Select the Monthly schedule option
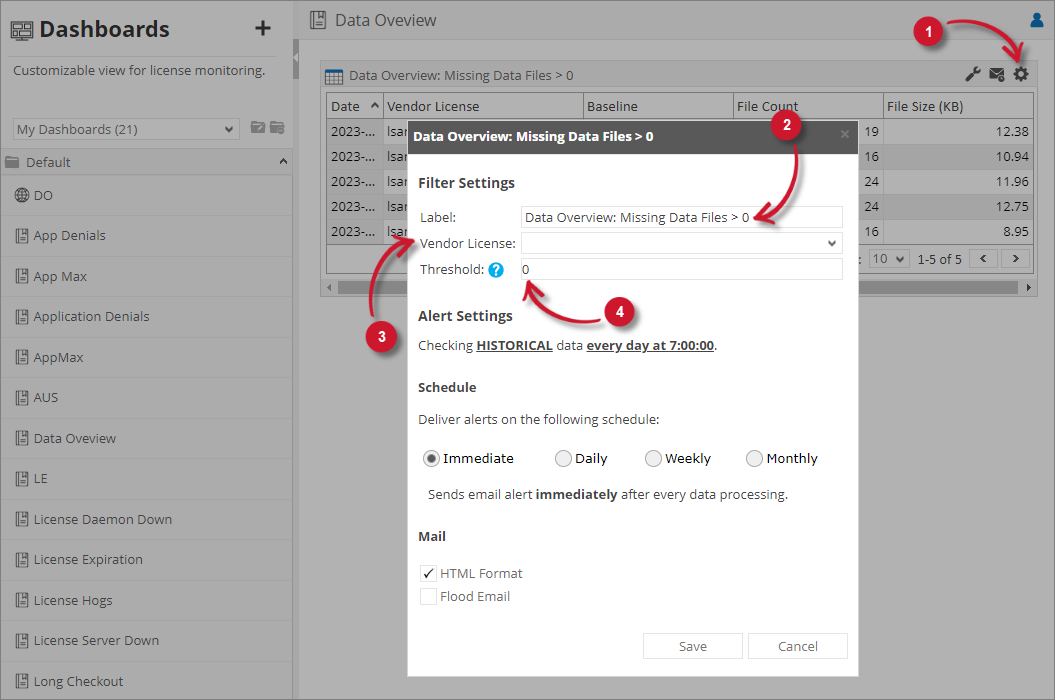1055x700 pixels. pyautogui.click(x=754, y=458)
